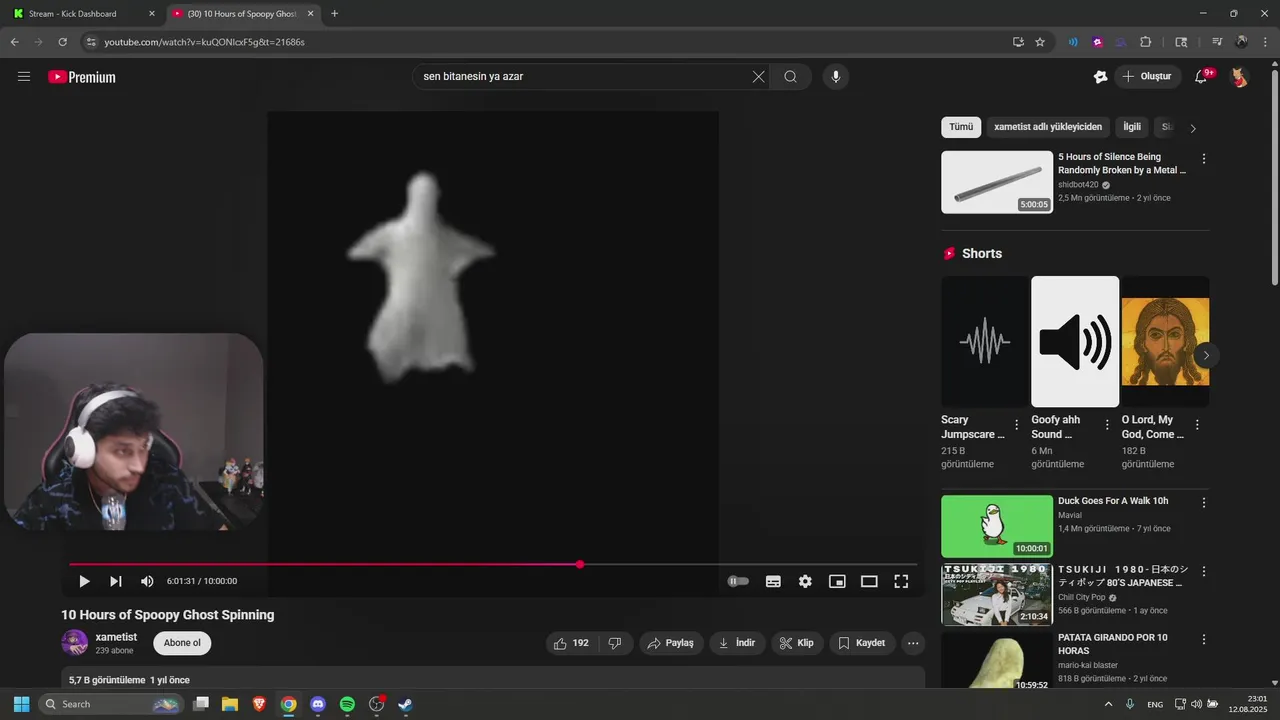This screenshot has height=720, width=1280.
Task: Open options for Duck Goes For A Walk
Action: coord(1204,503)
